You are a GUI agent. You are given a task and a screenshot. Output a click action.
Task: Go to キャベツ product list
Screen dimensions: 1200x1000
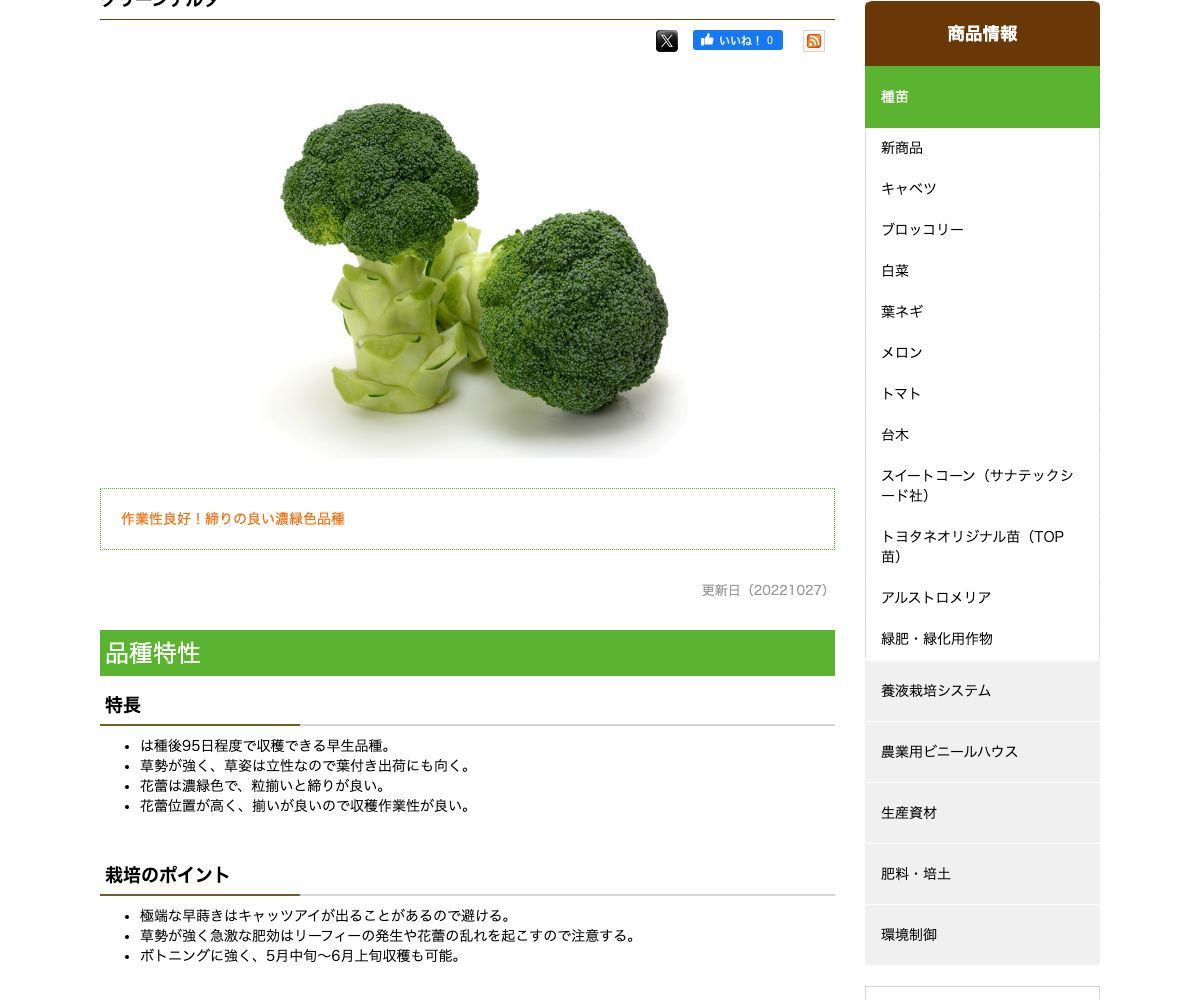982,189
